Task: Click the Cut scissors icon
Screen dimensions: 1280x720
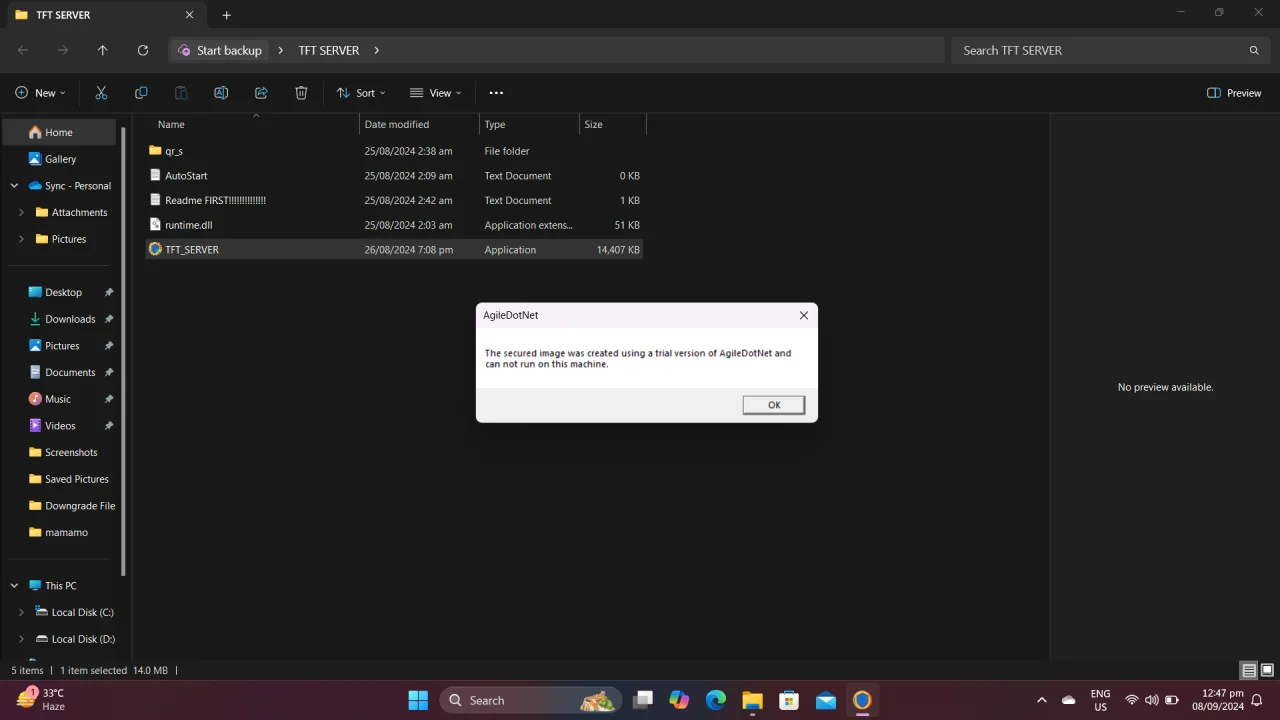Action: (x=101, y=93)
